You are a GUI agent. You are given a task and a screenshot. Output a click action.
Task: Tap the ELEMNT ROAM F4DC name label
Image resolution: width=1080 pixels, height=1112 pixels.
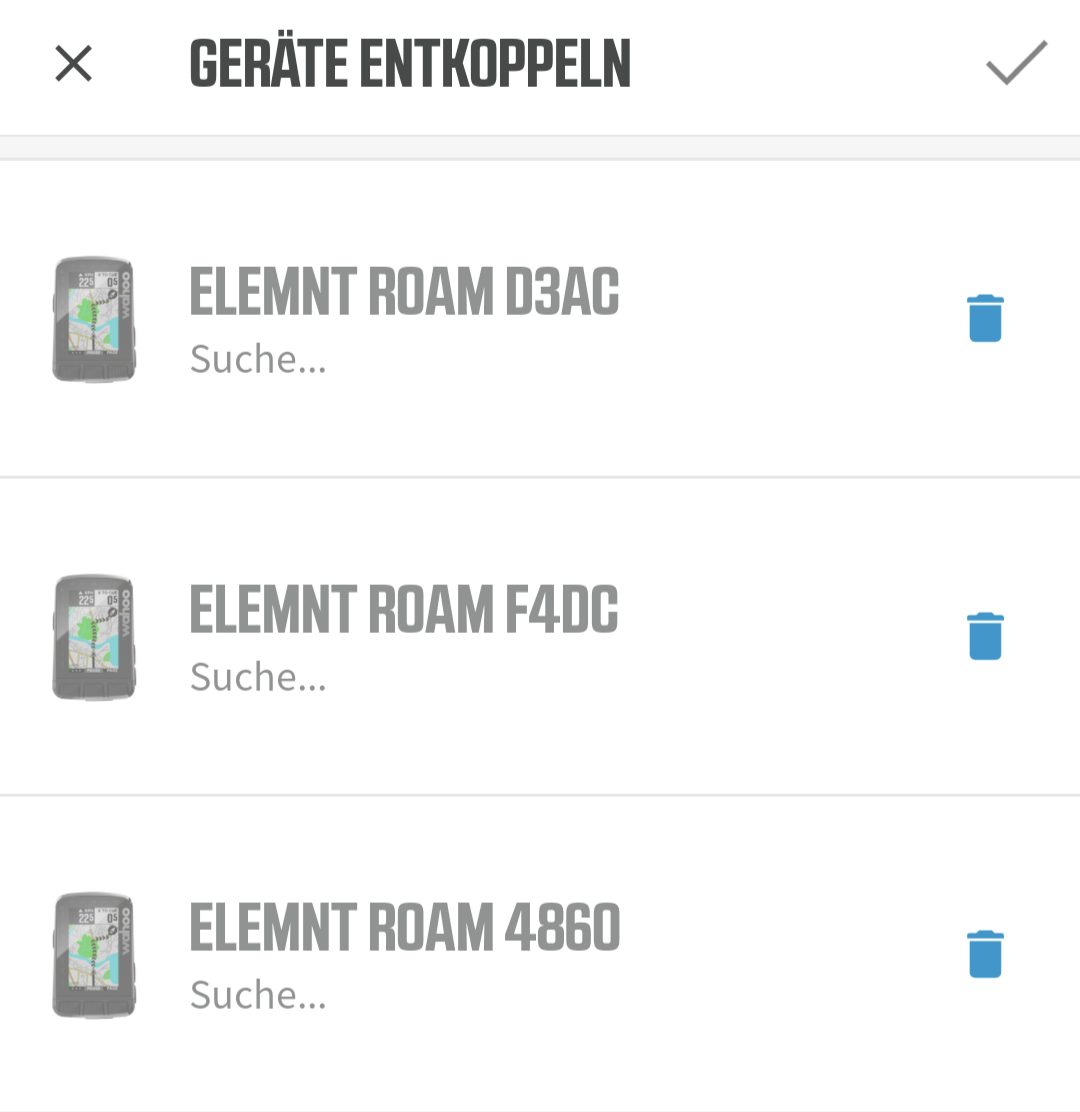404,610
